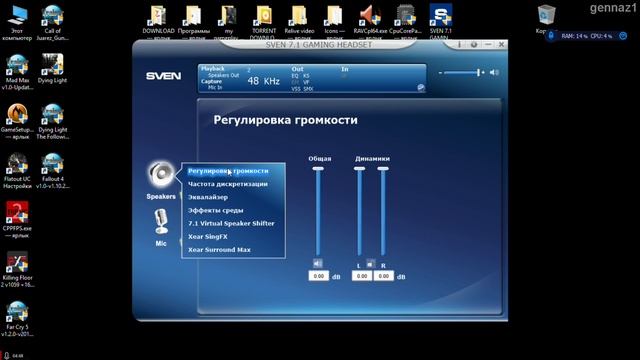This screenshot has height=360, width=640.
Task: Select Mad Max desktop shortcut
Action: tap(17, 72)
